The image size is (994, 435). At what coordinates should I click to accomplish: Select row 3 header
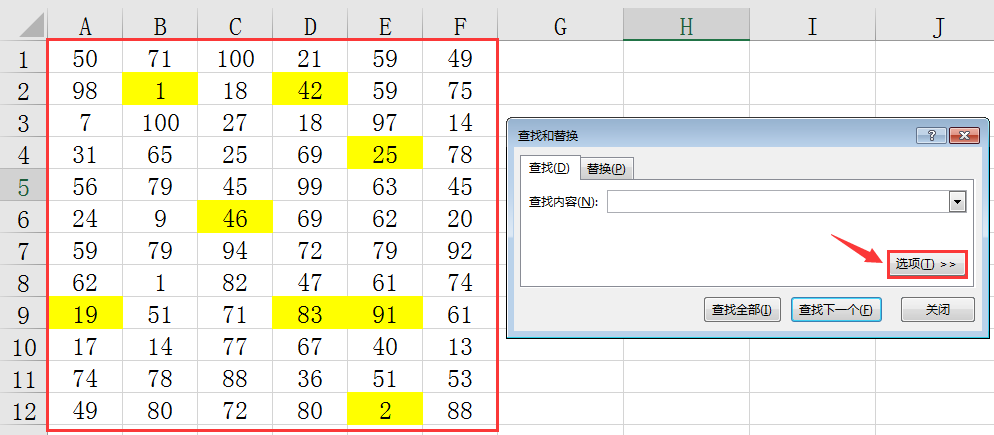tap(23, 123)
